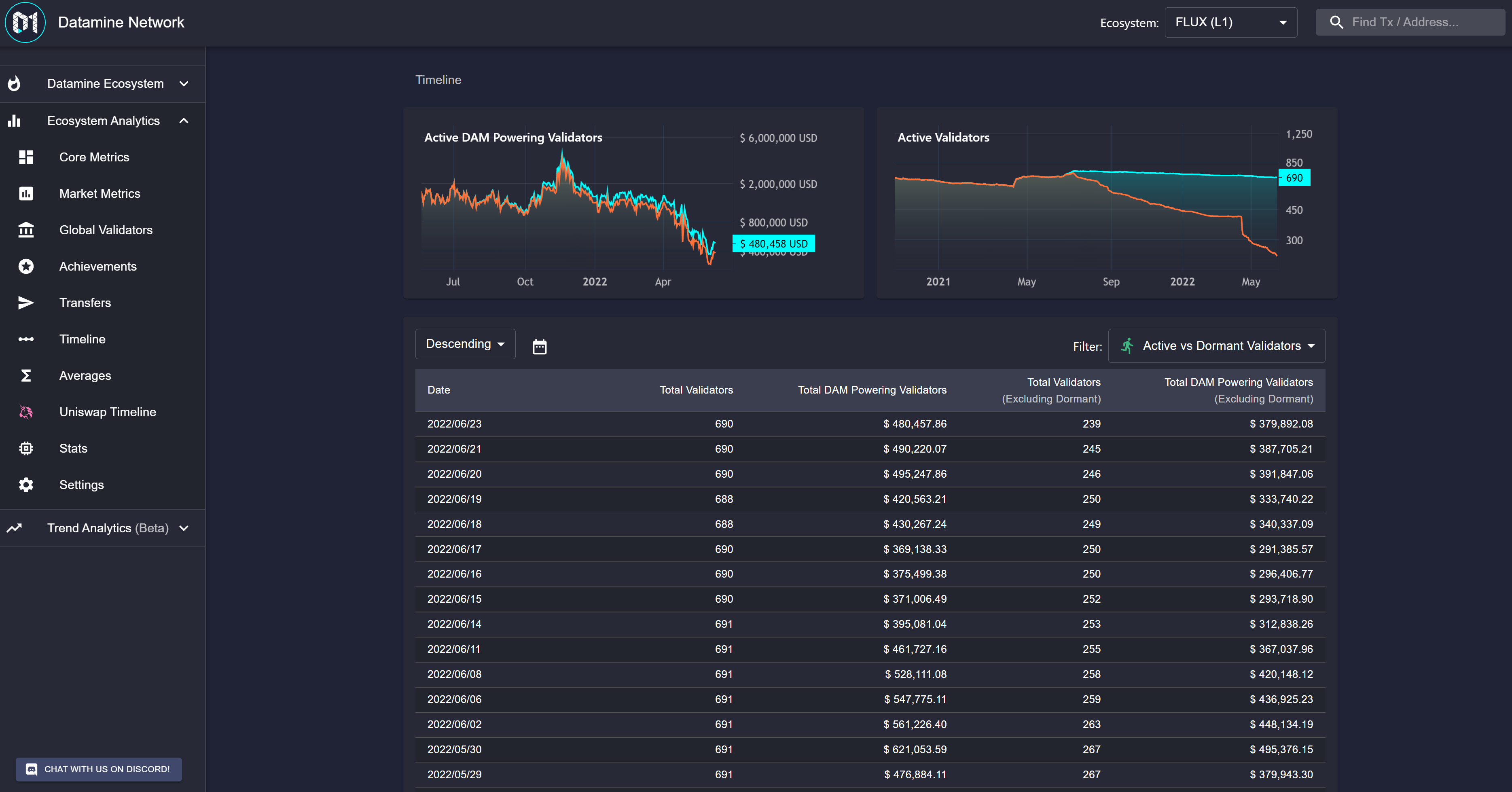Click the date cell 2022/05/30
This screenshot has width=1512, height=792.
pos(454,750)
